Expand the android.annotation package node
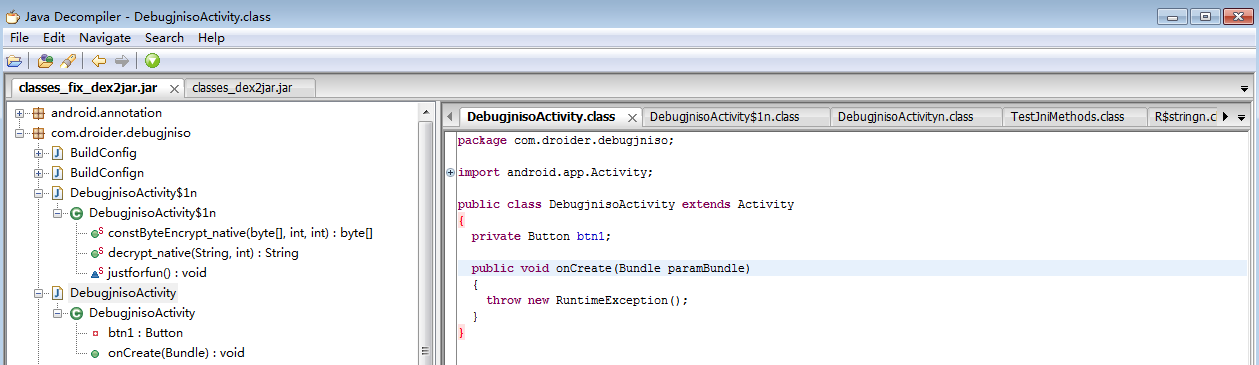The width and height of the screenshot is (1259, 365). click(19, 113)
